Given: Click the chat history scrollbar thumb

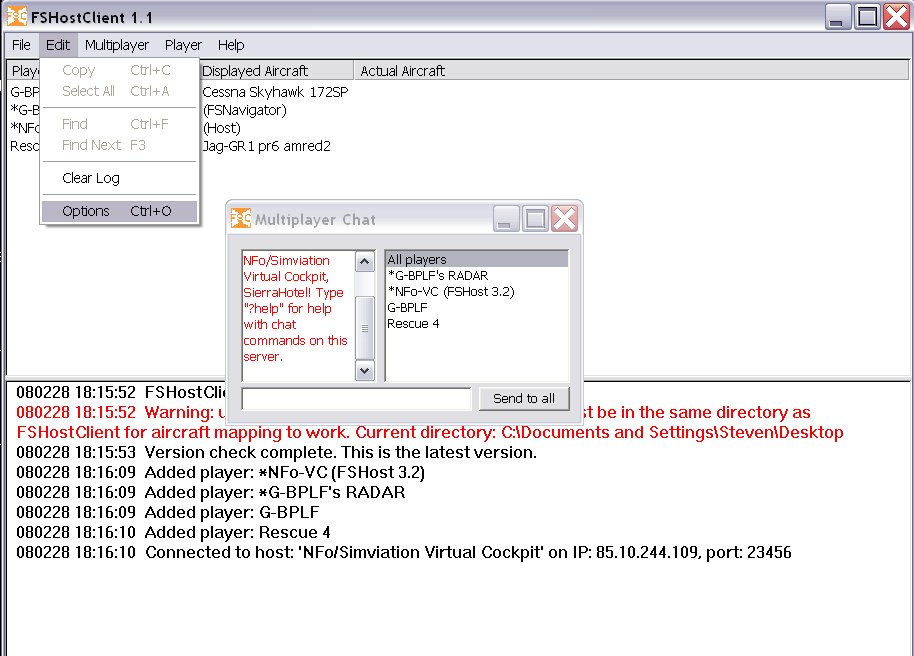Looking at the screenshot, I should point(365,326).
